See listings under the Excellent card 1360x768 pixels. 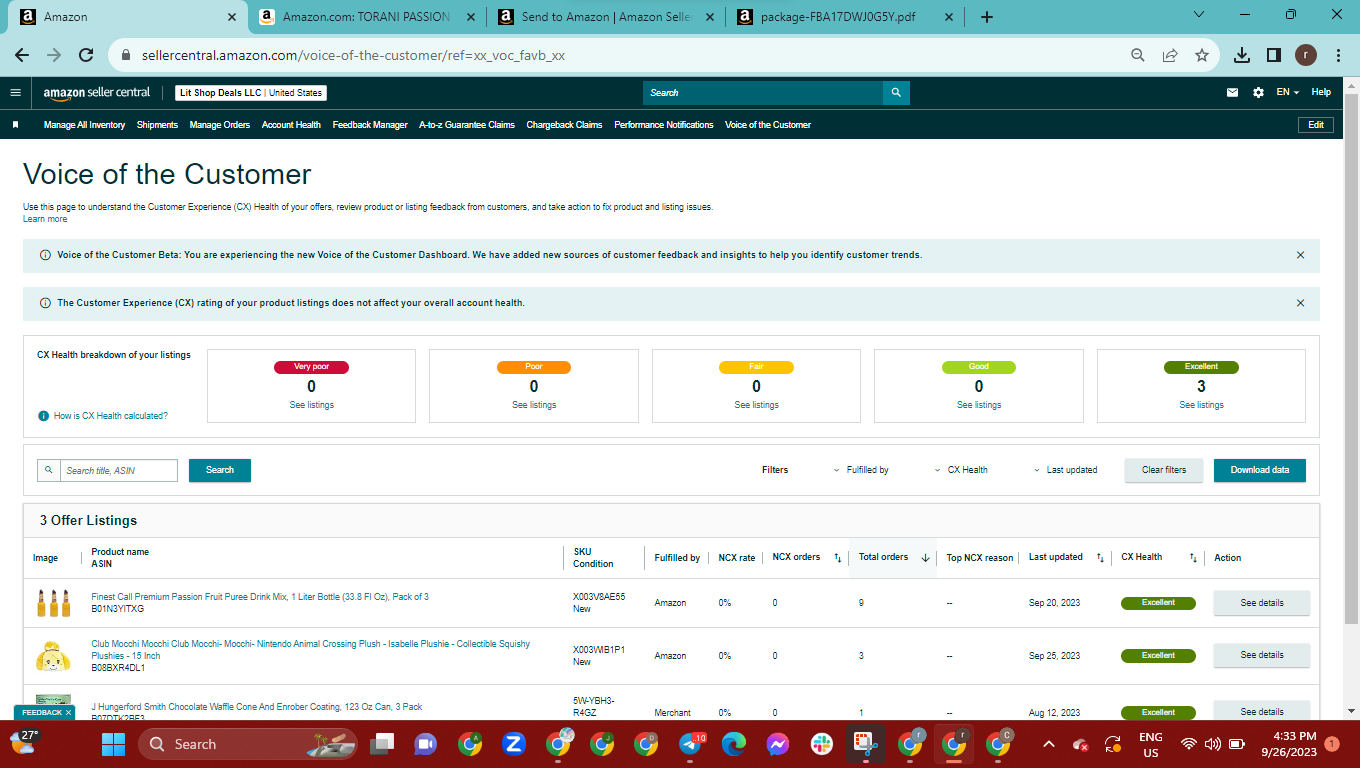(1201, 405)
